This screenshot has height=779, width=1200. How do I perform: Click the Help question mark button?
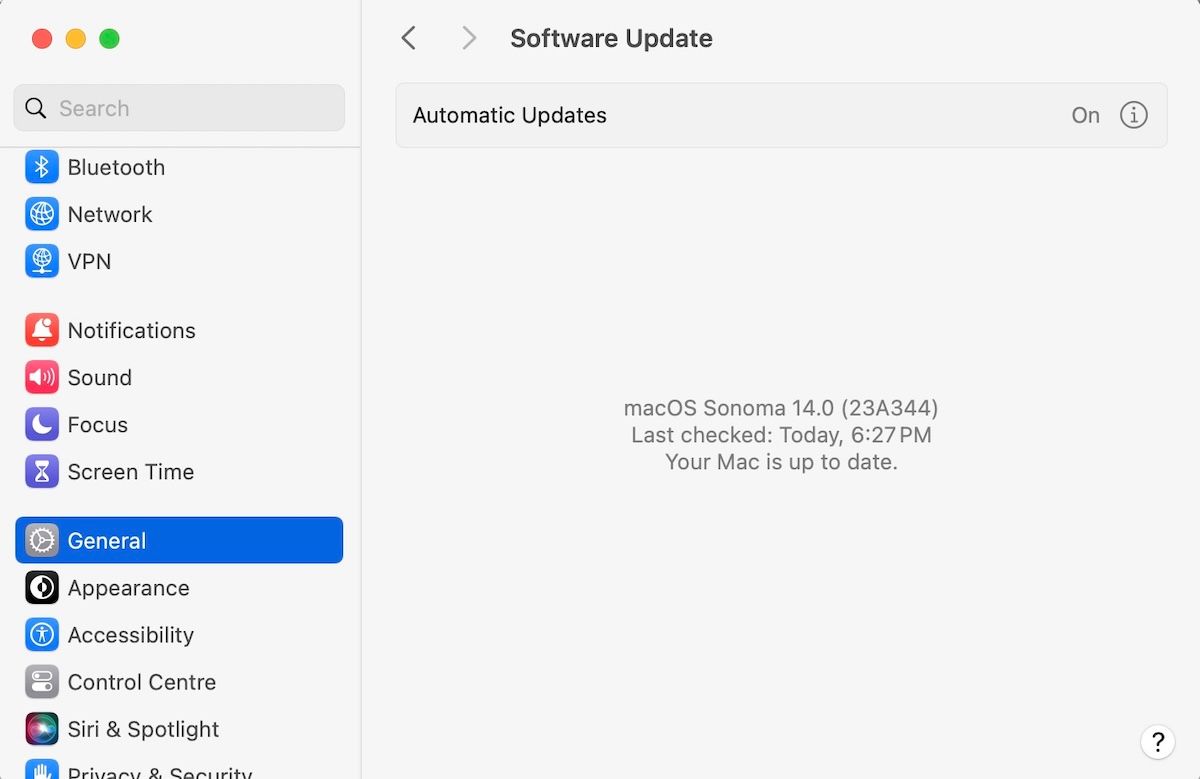pos(1158,743)
